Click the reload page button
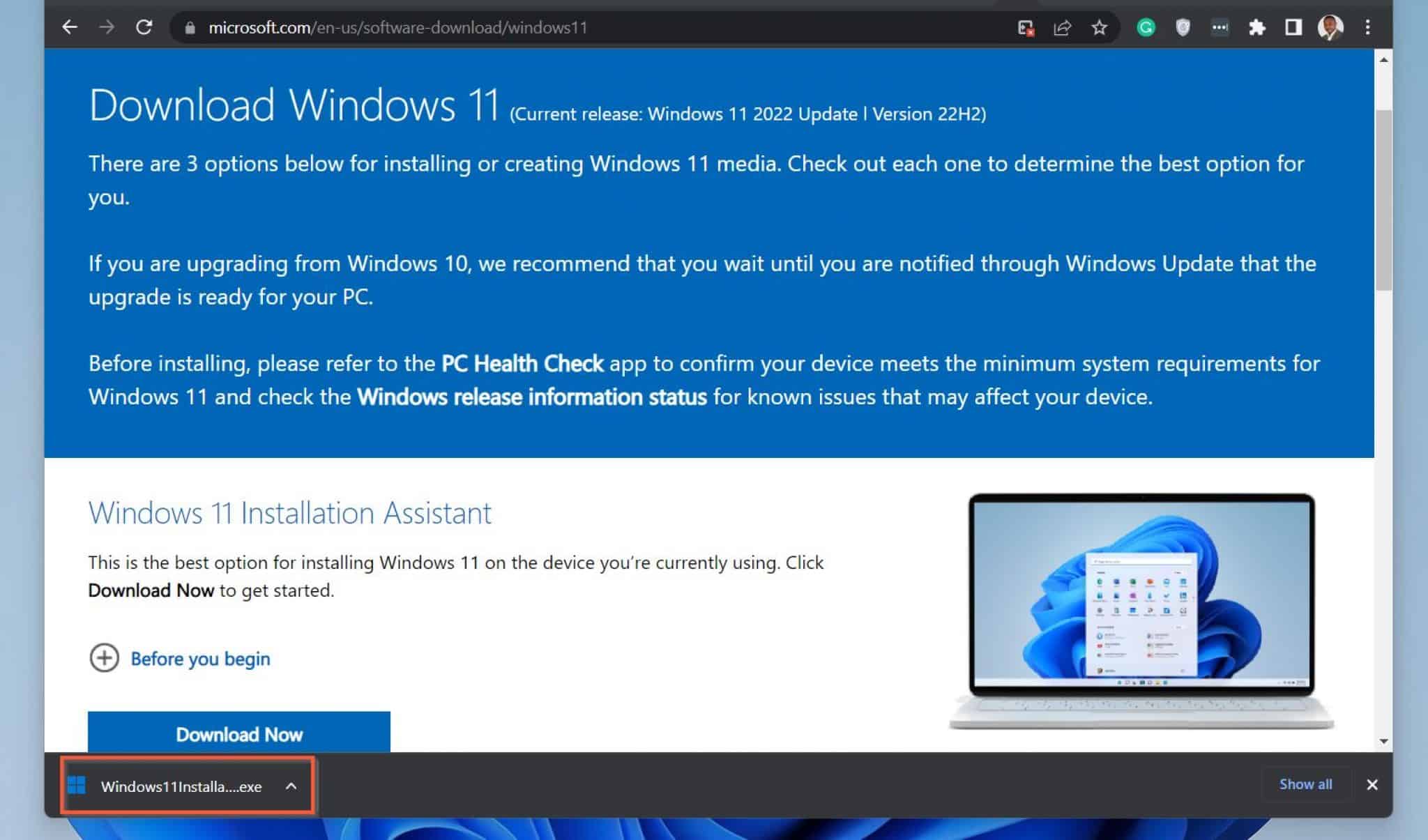Screen dimensions: 1428x840 tap(144, 27)
